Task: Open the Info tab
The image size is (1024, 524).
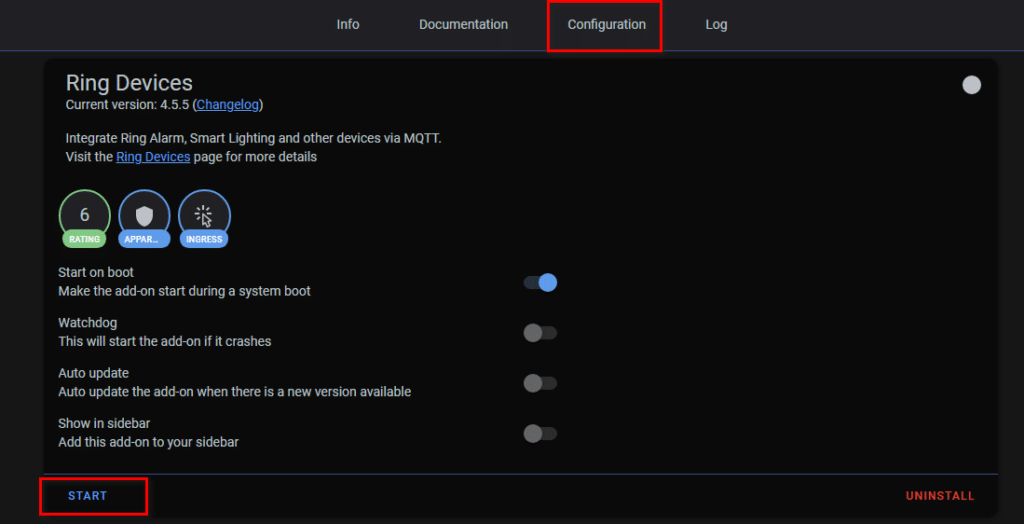Action: [347, 25]
